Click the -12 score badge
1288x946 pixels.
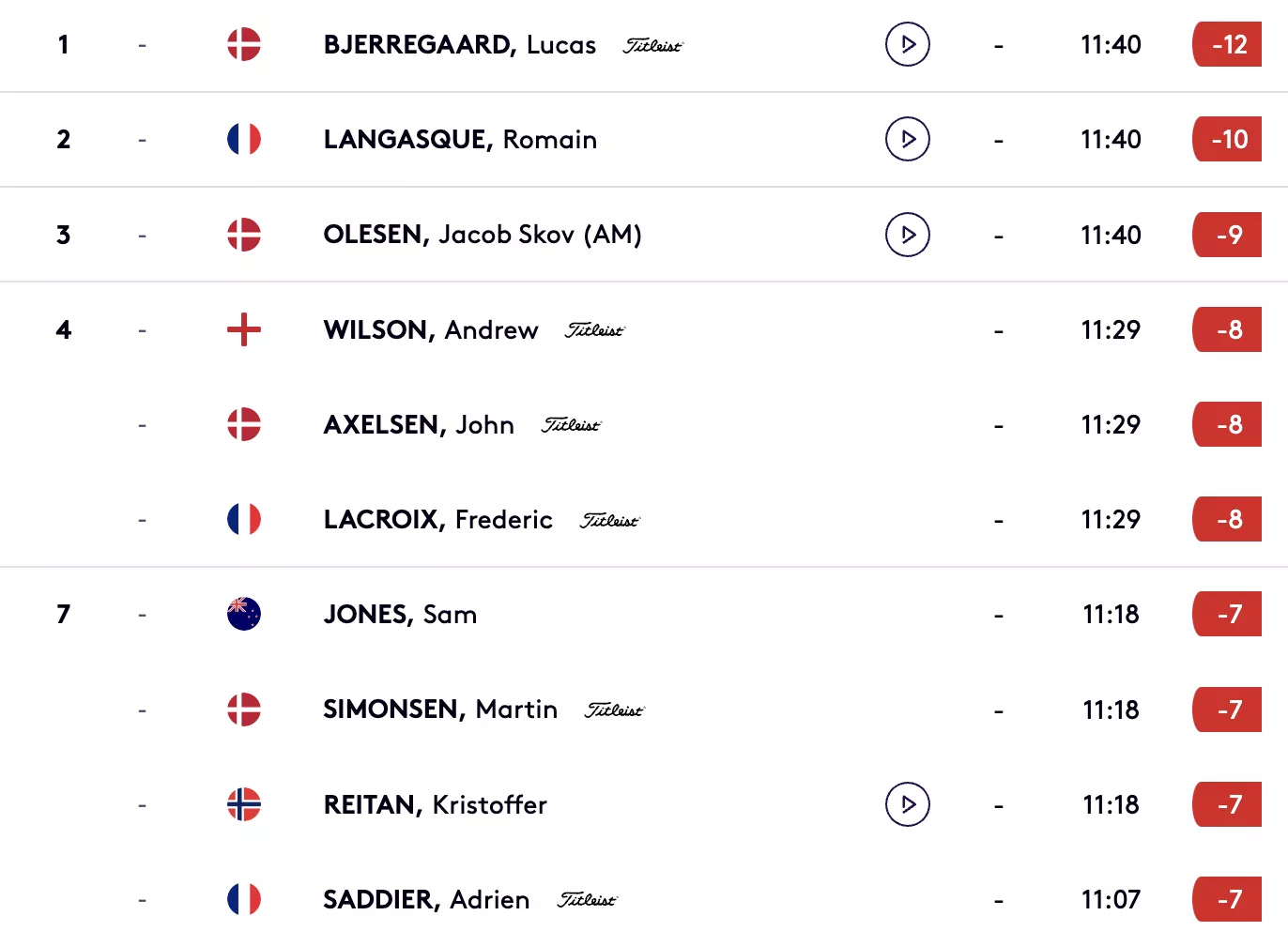1228,44
